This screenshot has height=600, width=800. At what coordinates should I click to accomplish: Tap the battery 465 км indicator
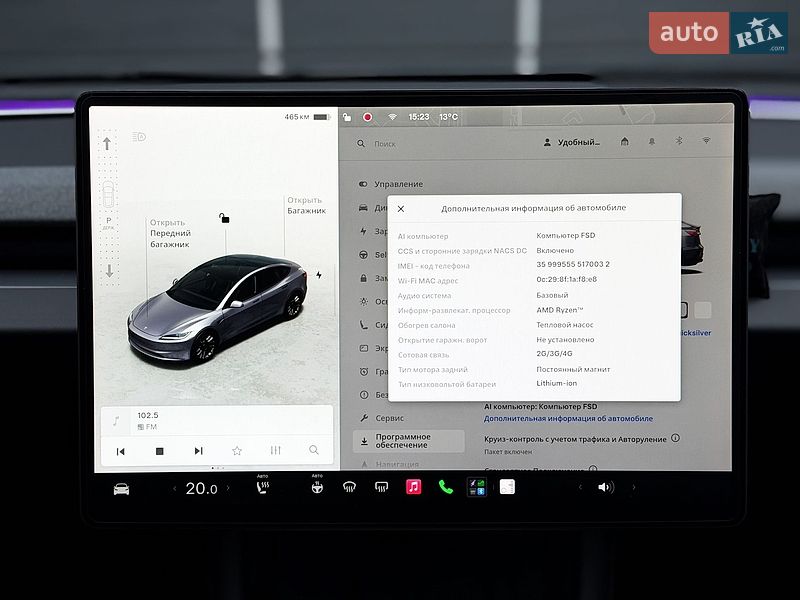[308, 117]
